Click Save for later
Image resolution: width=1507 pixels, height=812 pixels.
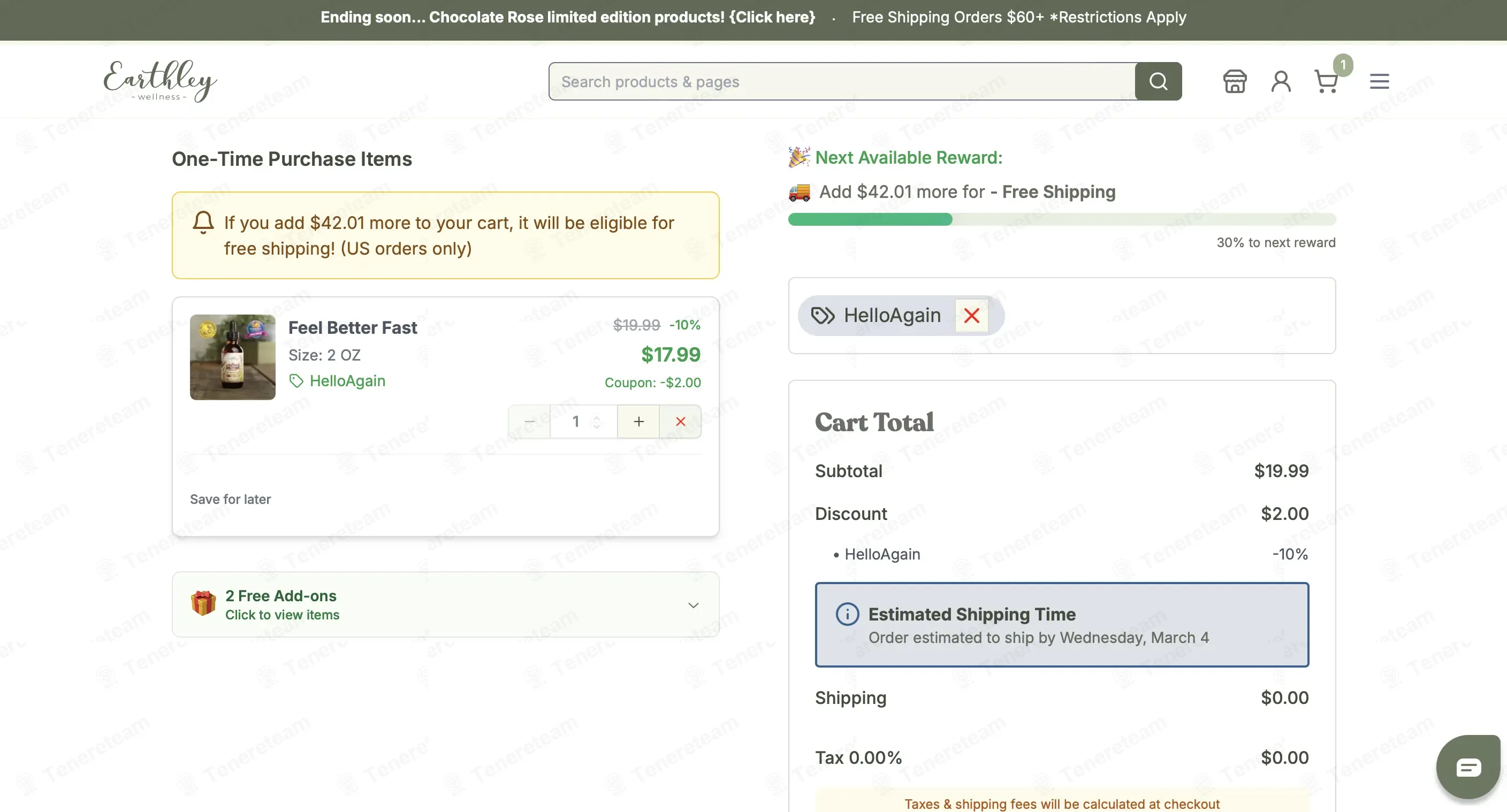pyautogui.click(x=231, y=499)
